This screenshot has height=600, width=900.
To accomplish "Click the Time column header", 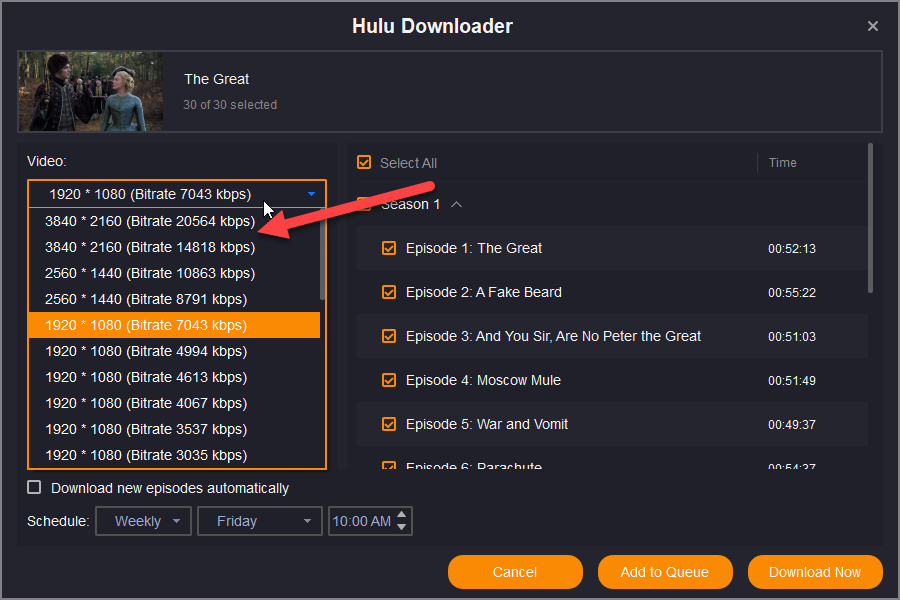I will [x=782, y=162].
